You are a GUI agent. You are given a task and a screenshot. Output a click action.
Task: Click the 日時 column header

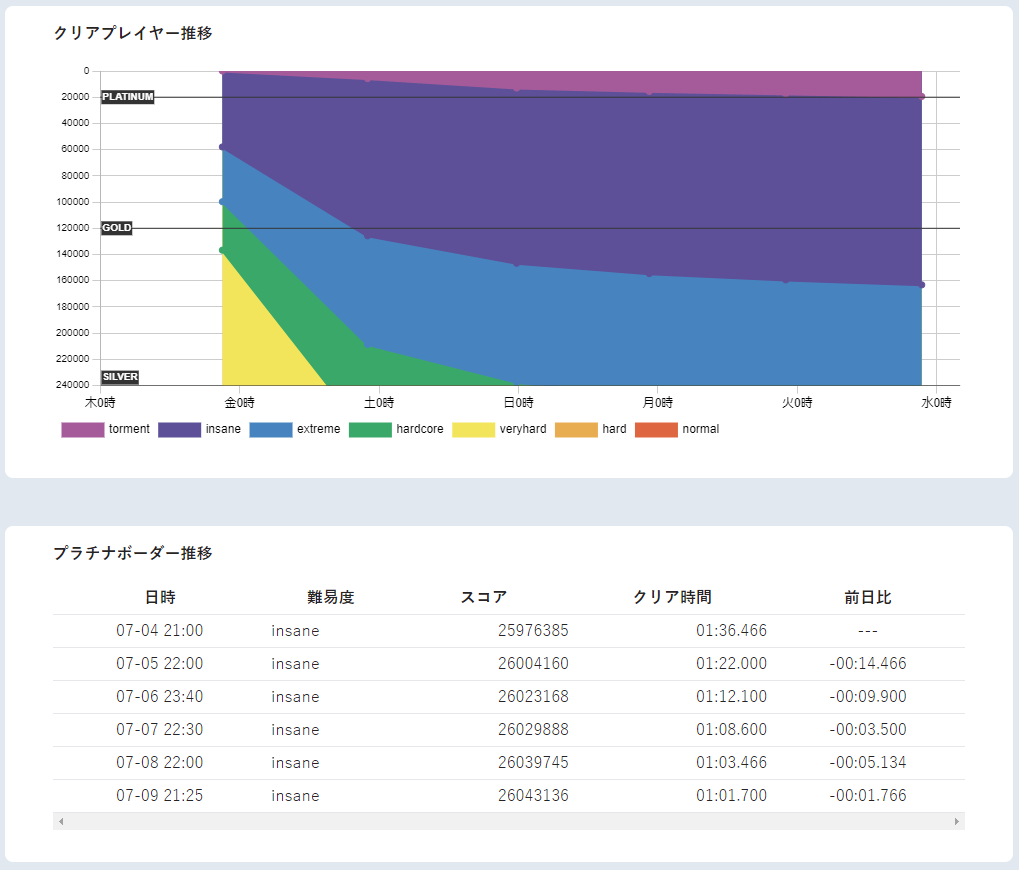pos(160,598)
